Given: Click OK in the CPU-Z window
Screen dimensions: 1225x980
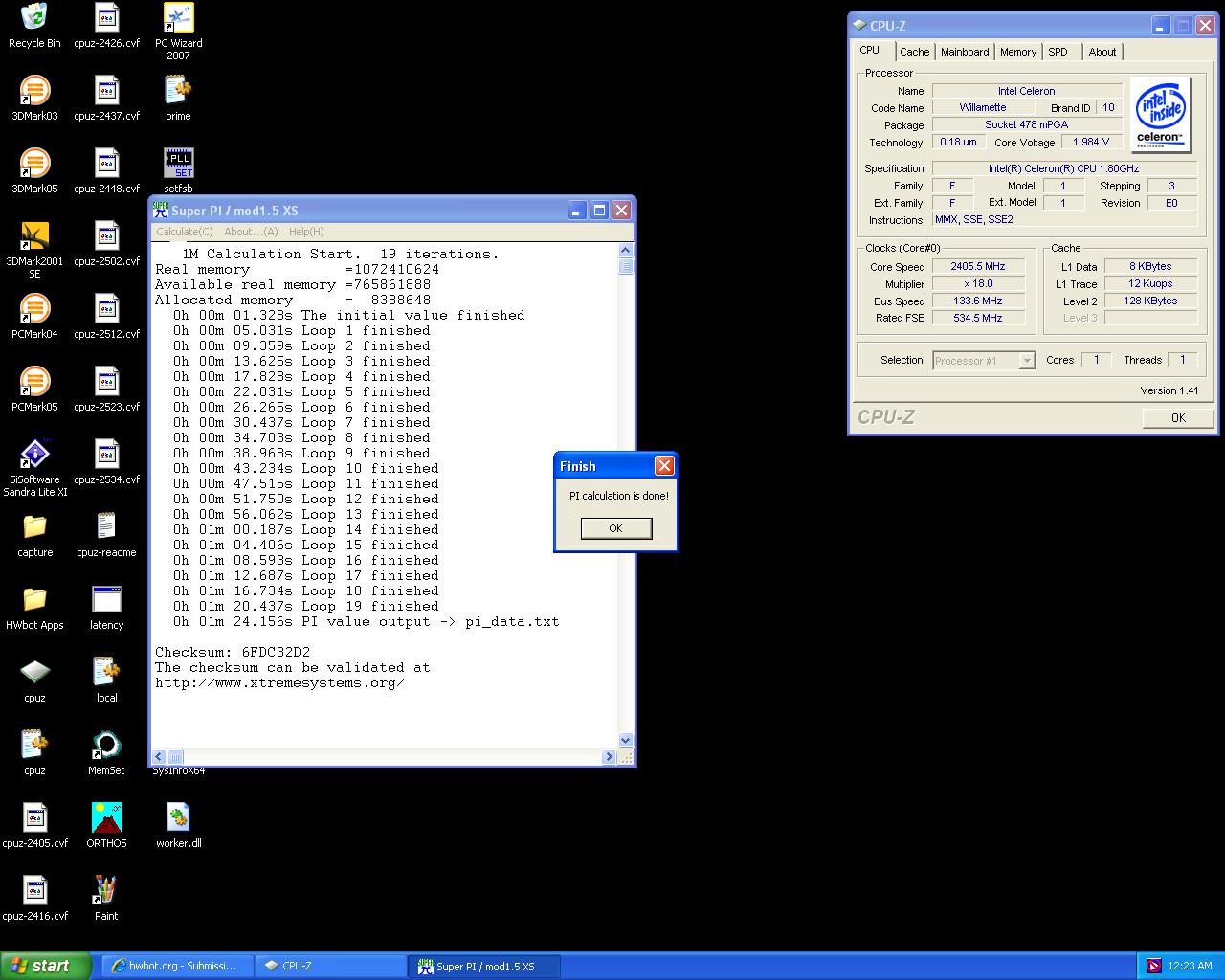Looking at the screenshot, I should 1178,417.
